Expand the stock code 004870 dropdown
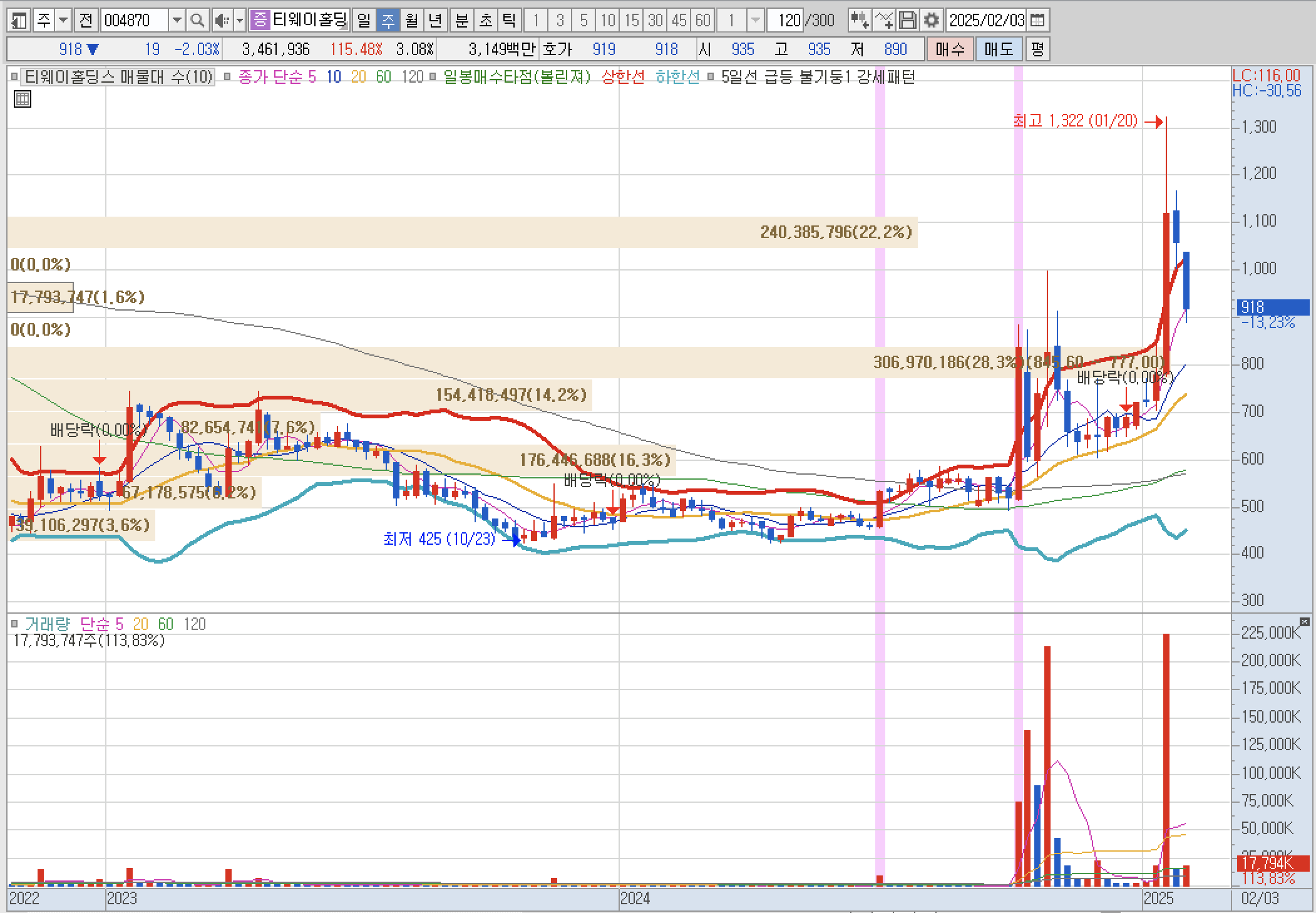The image size is (1316, 913). click(x=177, y=21)
